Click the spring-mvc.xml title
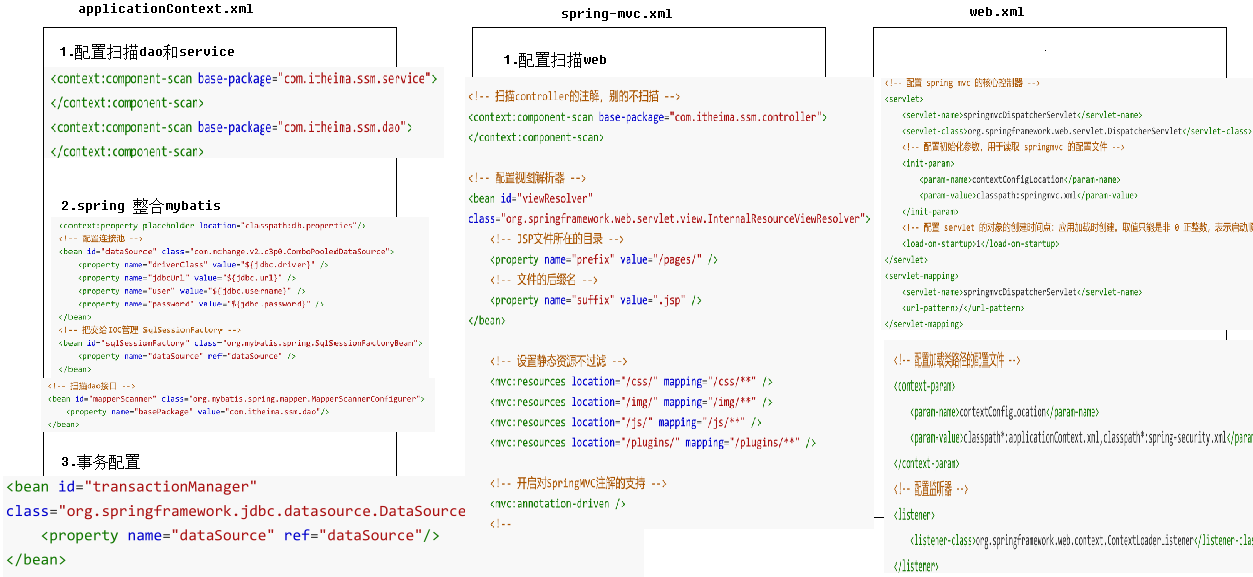 click(616, 14)
